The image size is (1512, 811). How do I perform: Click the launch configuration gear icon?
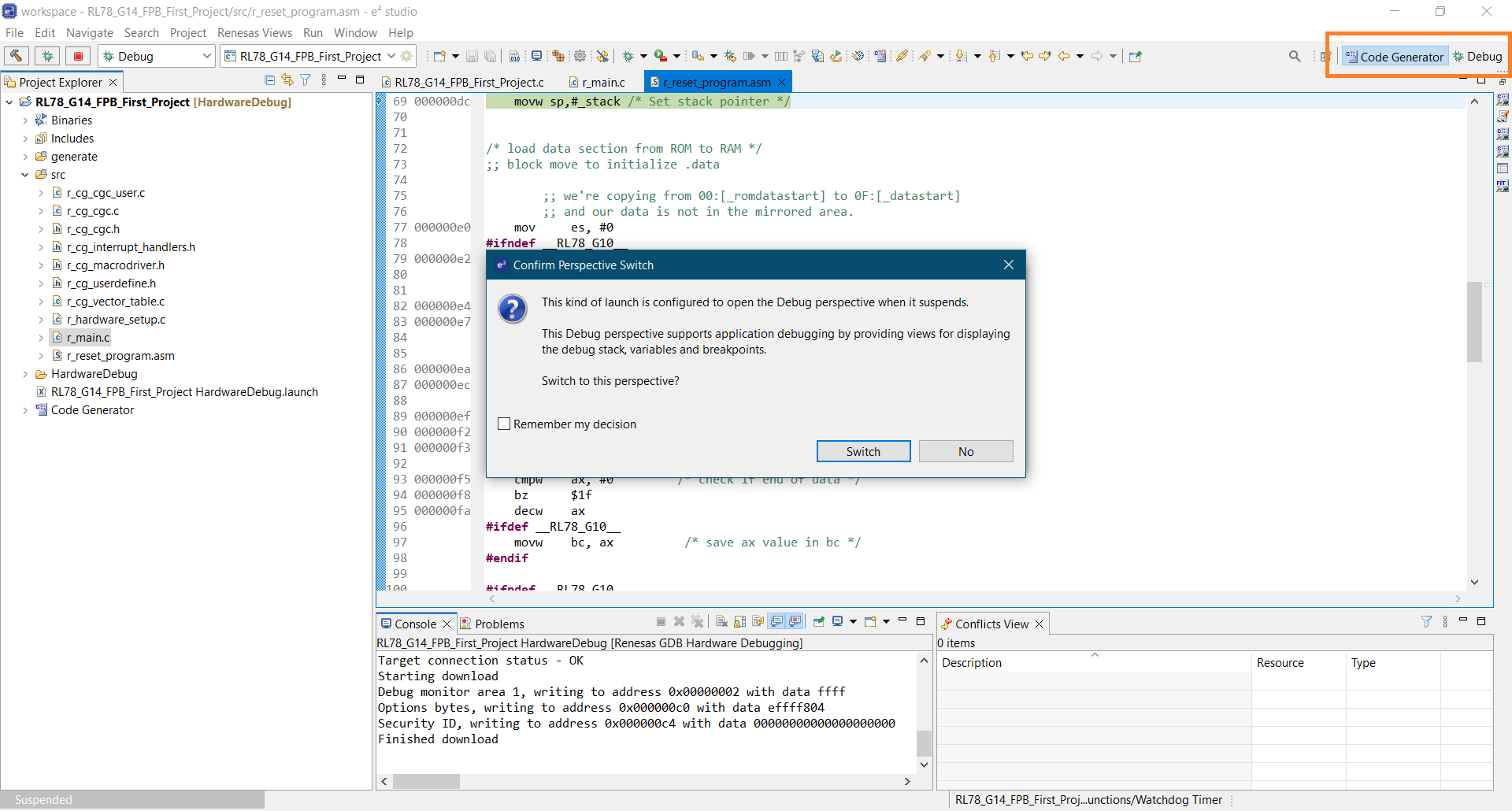pos(406,56)
